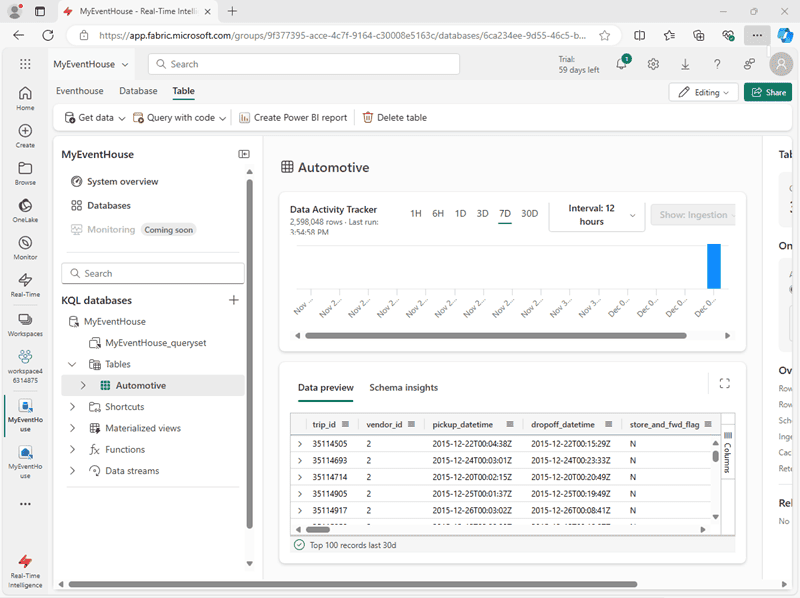Image resolution: width=800 pixels, height=598 pixels.
Task: Open the settings gear icon
Action: 653,64
